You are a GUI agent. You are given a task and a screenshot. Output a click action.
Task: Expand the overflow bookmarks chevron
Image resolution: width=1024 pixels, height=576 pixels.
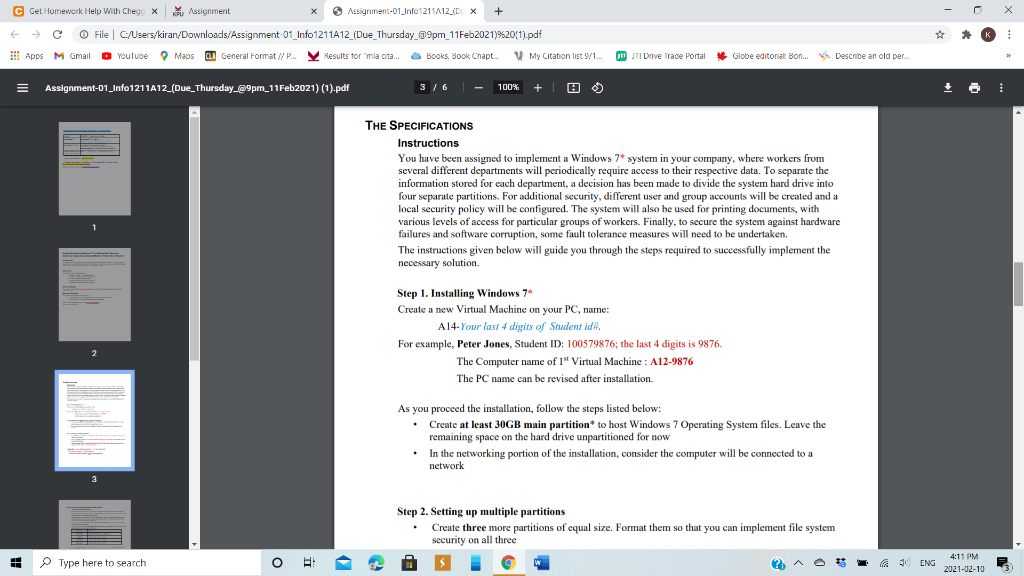[1011, 55]
